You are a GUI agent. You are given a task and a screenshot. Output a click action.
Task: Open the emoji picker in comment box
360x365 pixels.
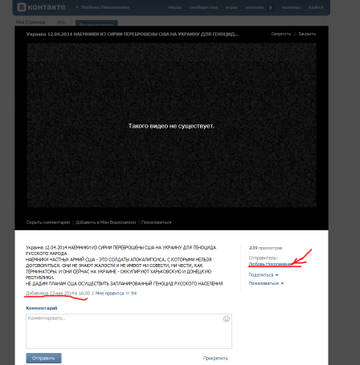tap(226, 319)
